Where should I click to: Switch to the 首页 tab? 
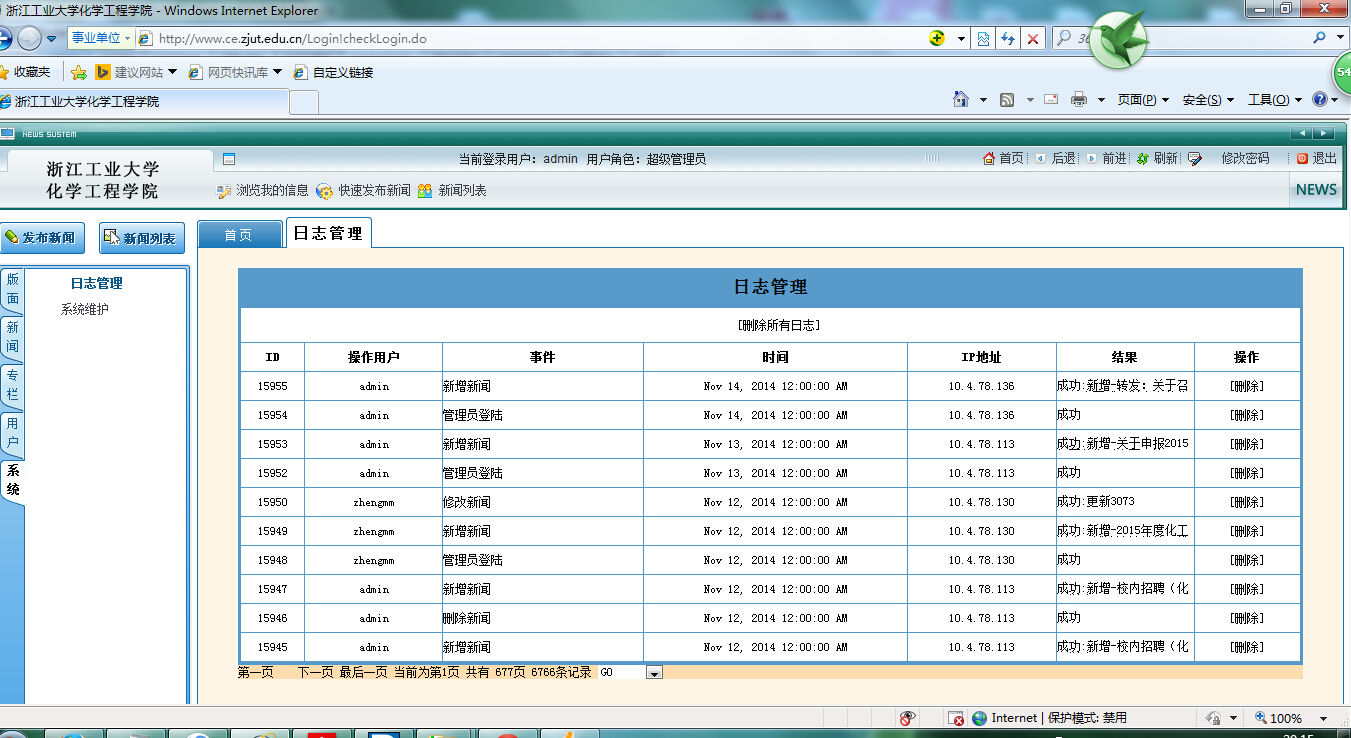240,235
